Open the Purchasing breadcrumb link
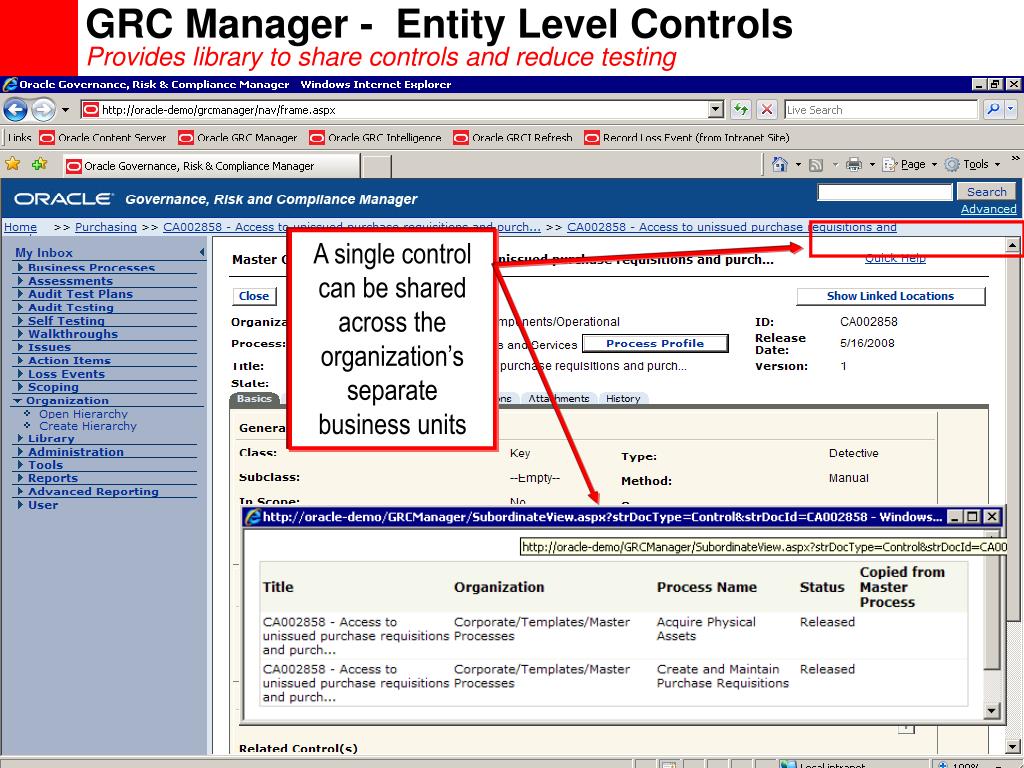 (106, 227)
